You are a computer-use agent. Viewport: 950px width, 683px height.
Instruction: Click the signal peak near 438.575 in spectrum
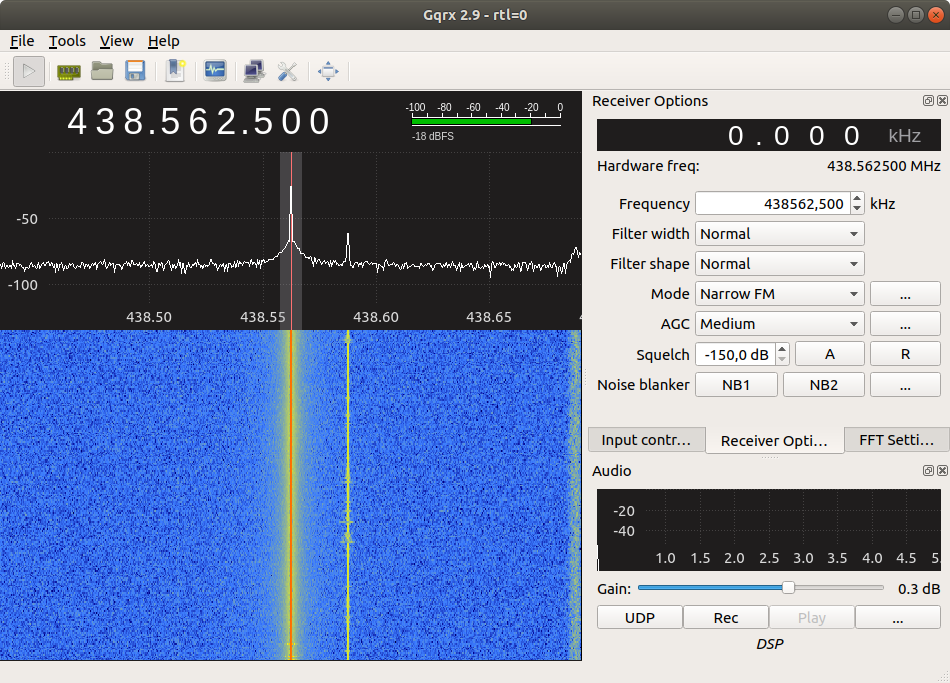point(348,248)
